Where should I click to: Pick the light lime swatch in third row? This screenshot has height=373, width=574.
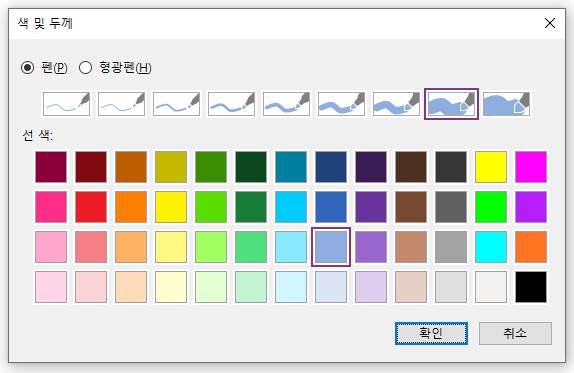point(211,247)
